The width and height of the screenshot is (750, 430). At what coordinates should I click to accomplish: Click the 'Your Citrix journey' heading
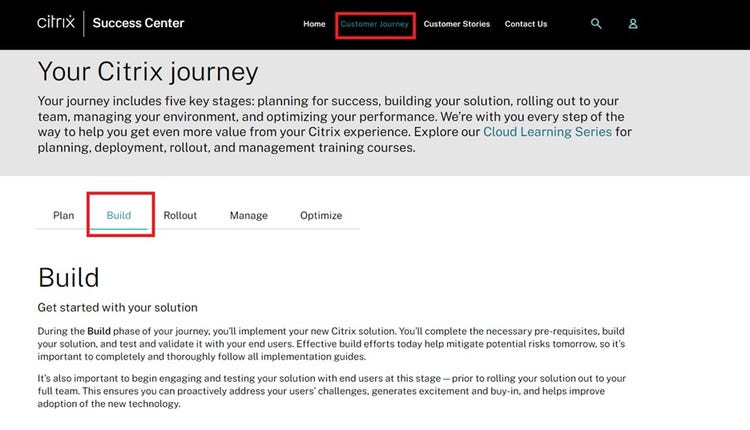tap(148, 72)
